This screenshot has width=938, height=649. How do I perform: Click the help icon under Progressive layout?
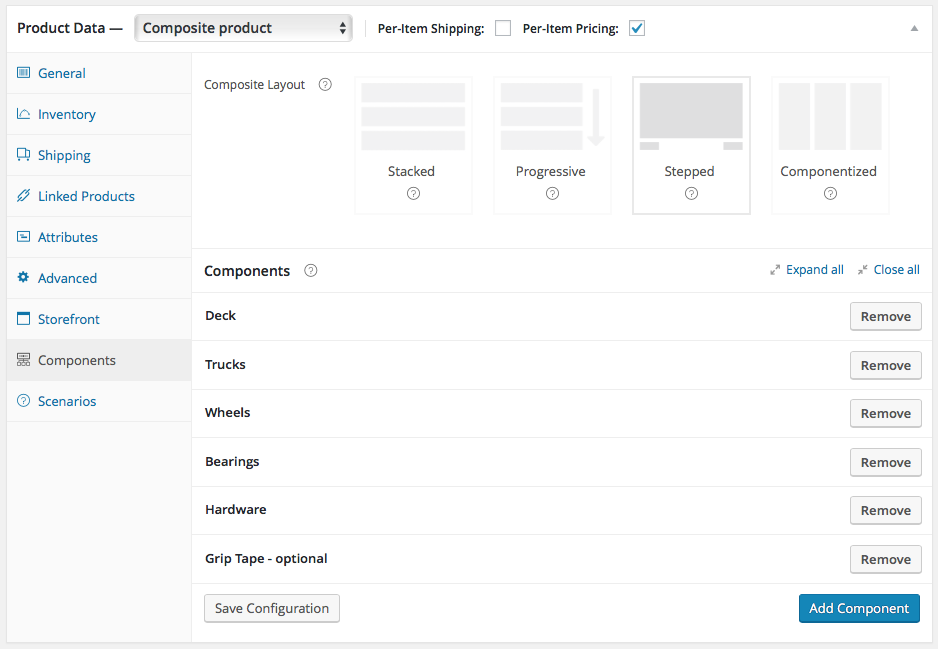point(552,194)
